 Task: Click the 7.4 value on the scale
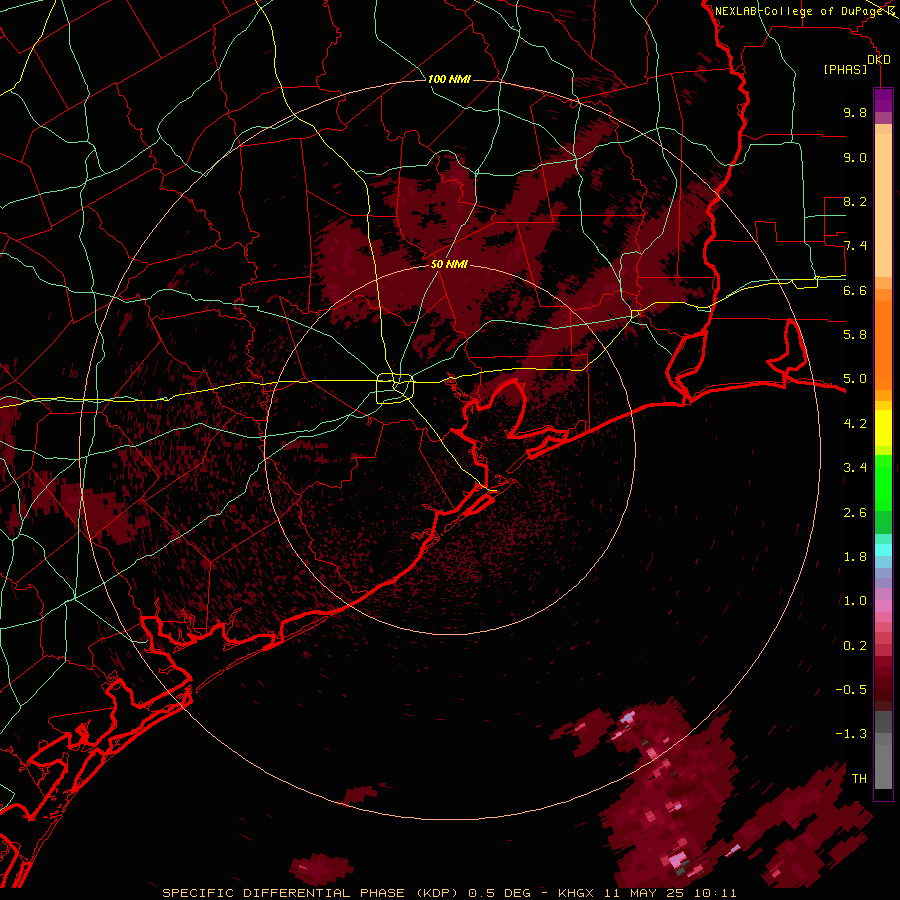pyautogui.click(x=855, y=246)
